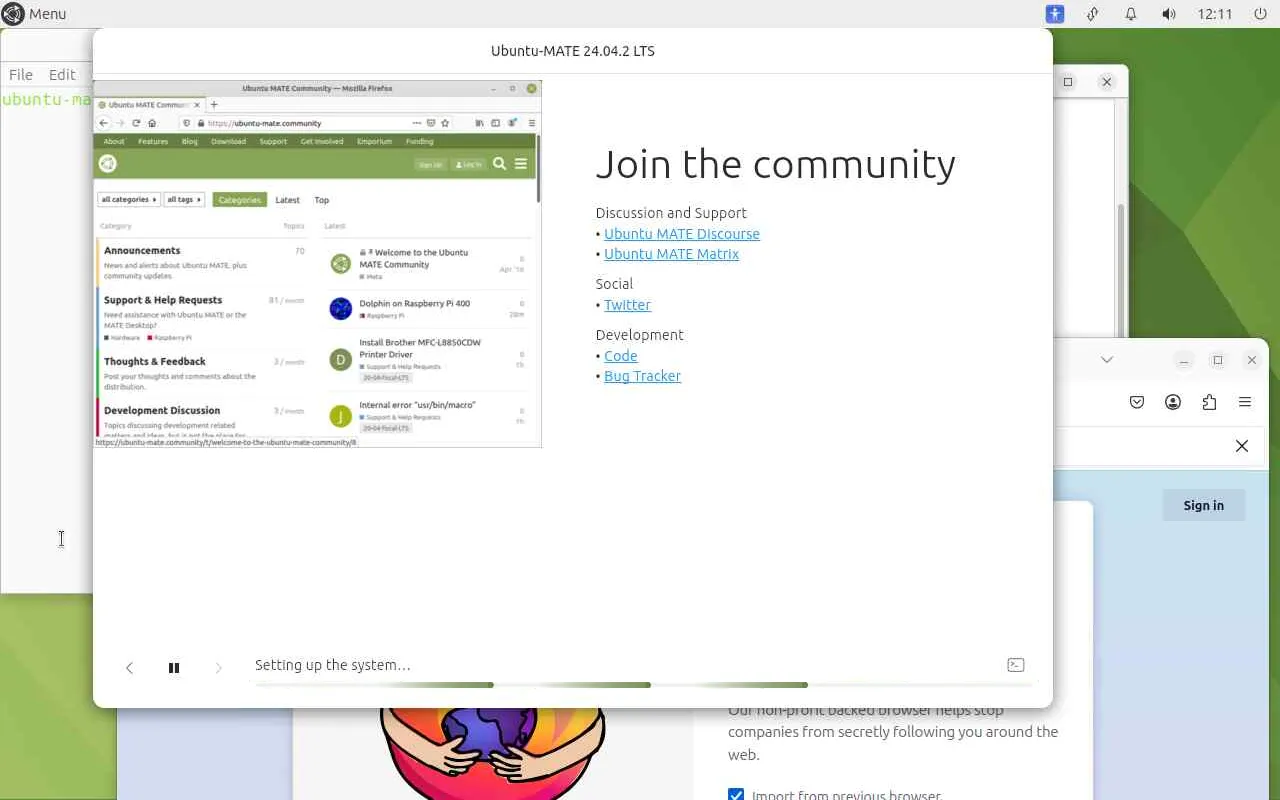Go back to the previous installer slide

[129, 667]
